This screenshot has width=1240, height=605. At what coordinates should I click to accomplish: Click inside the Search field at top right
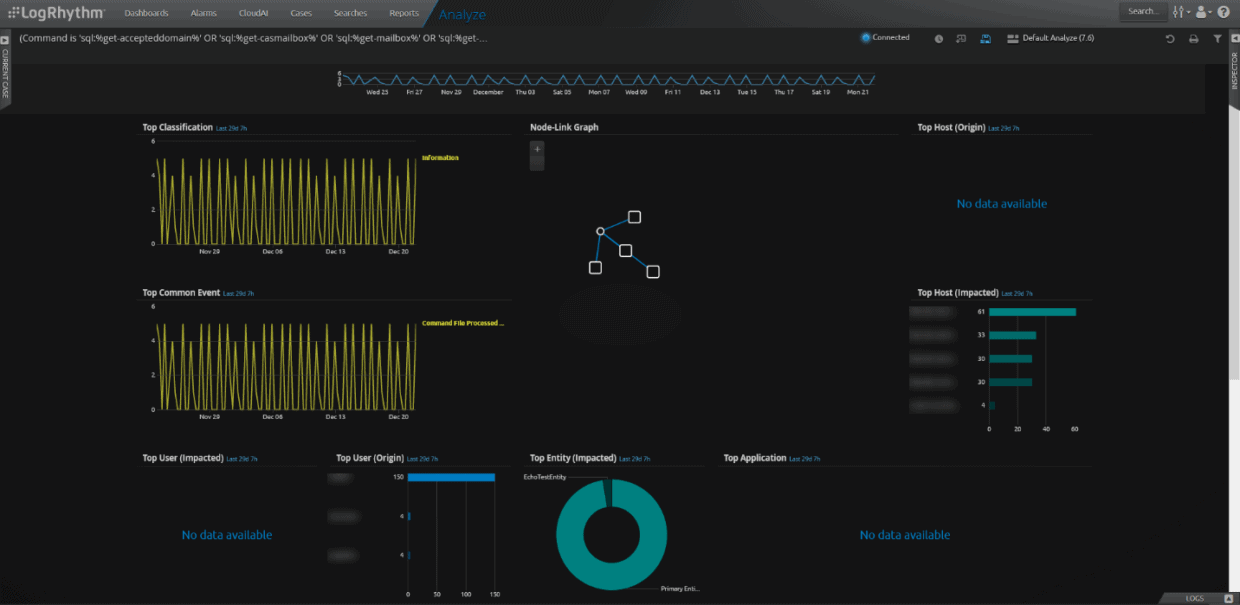[1143, 12]
